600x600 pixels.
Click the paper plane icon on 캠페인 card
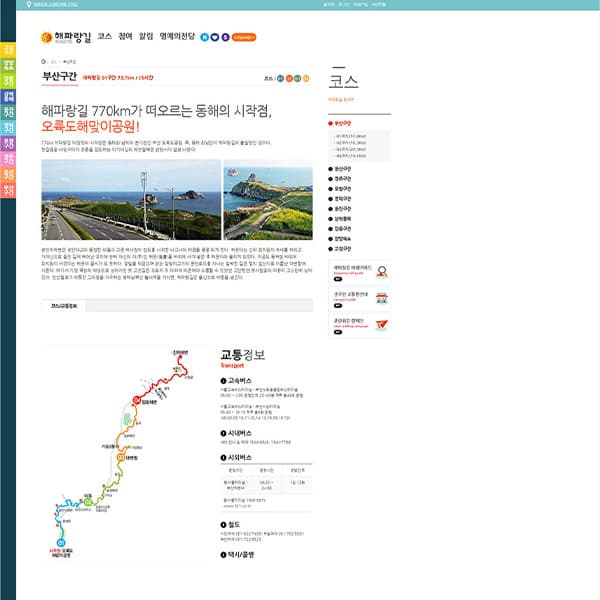coord(382,325)
